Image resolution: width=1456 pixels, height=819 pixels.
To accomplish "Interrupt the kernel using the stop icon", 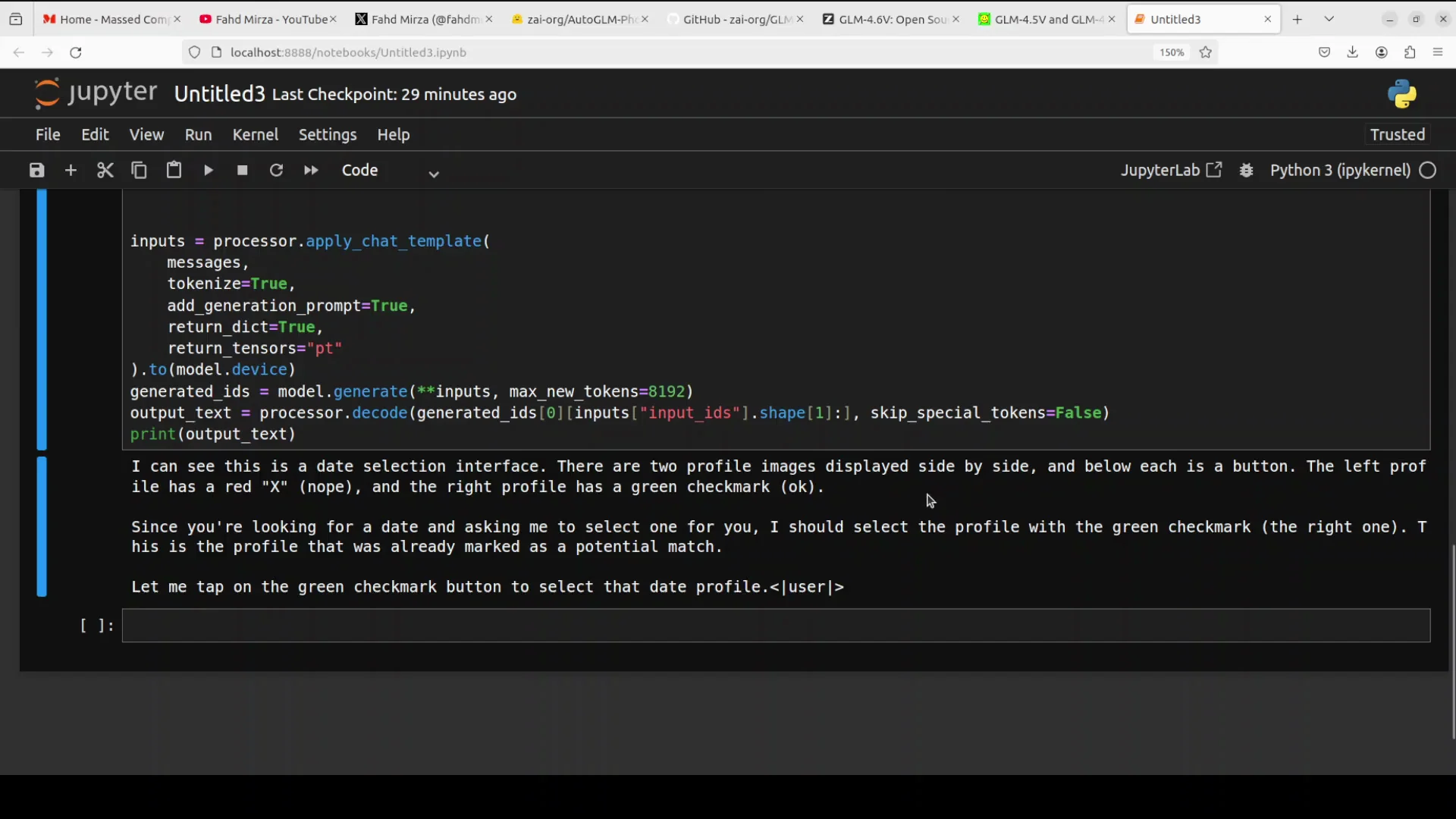I will (x=242, y=170).
